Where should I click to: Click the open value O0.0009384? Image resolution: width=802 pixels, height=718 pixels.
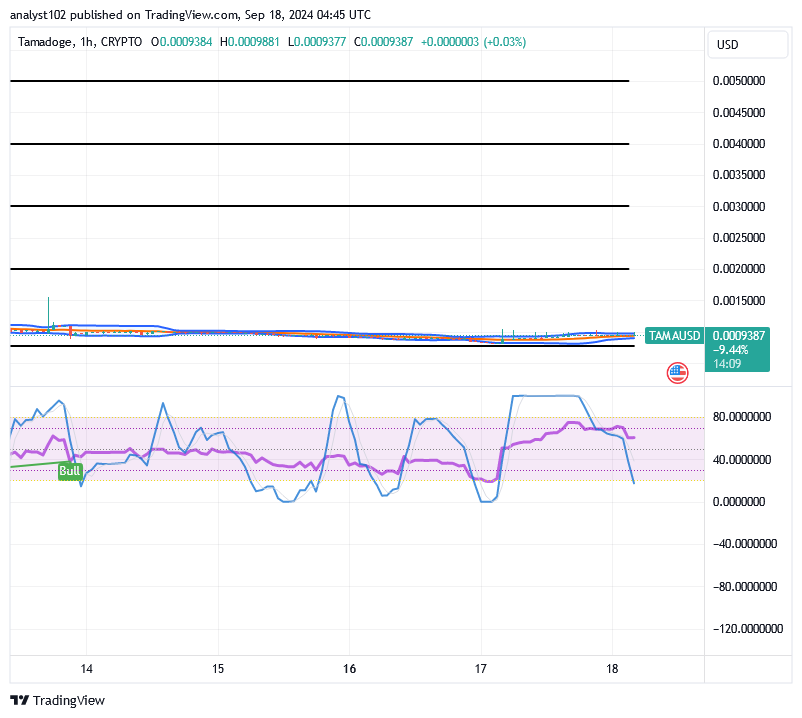(182, 42)
